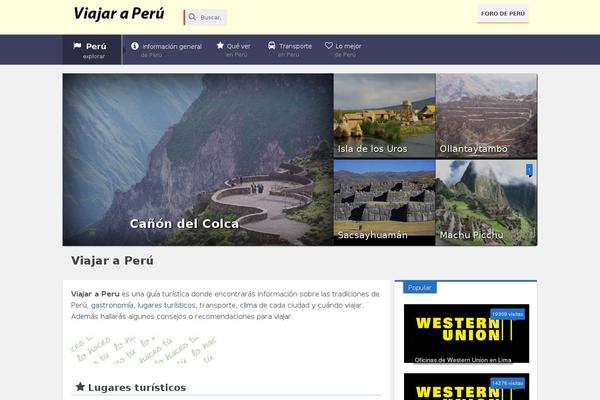The height and width of the screenshot is (400, 600).
Task: Open the Sacsayhuamán image tile
Action: [x=385, y=202]
